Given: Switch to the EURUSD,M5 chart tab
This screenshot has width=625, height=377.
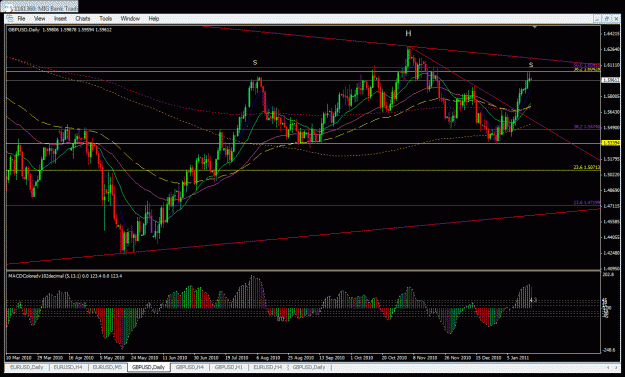Looking at the screenshot, I should point(107,367).
